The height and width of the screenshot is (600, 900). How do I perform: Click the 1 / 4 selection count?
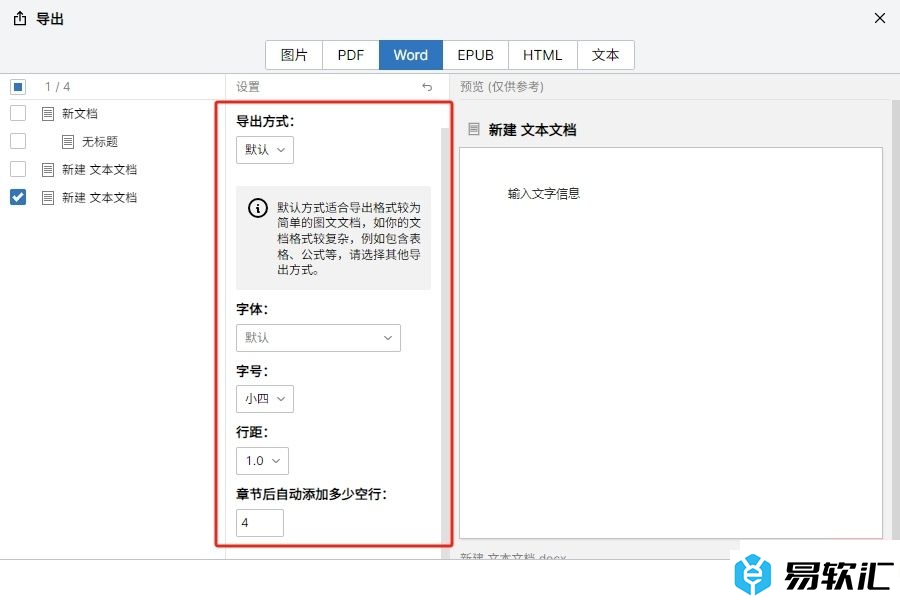(x=57, y=87)
